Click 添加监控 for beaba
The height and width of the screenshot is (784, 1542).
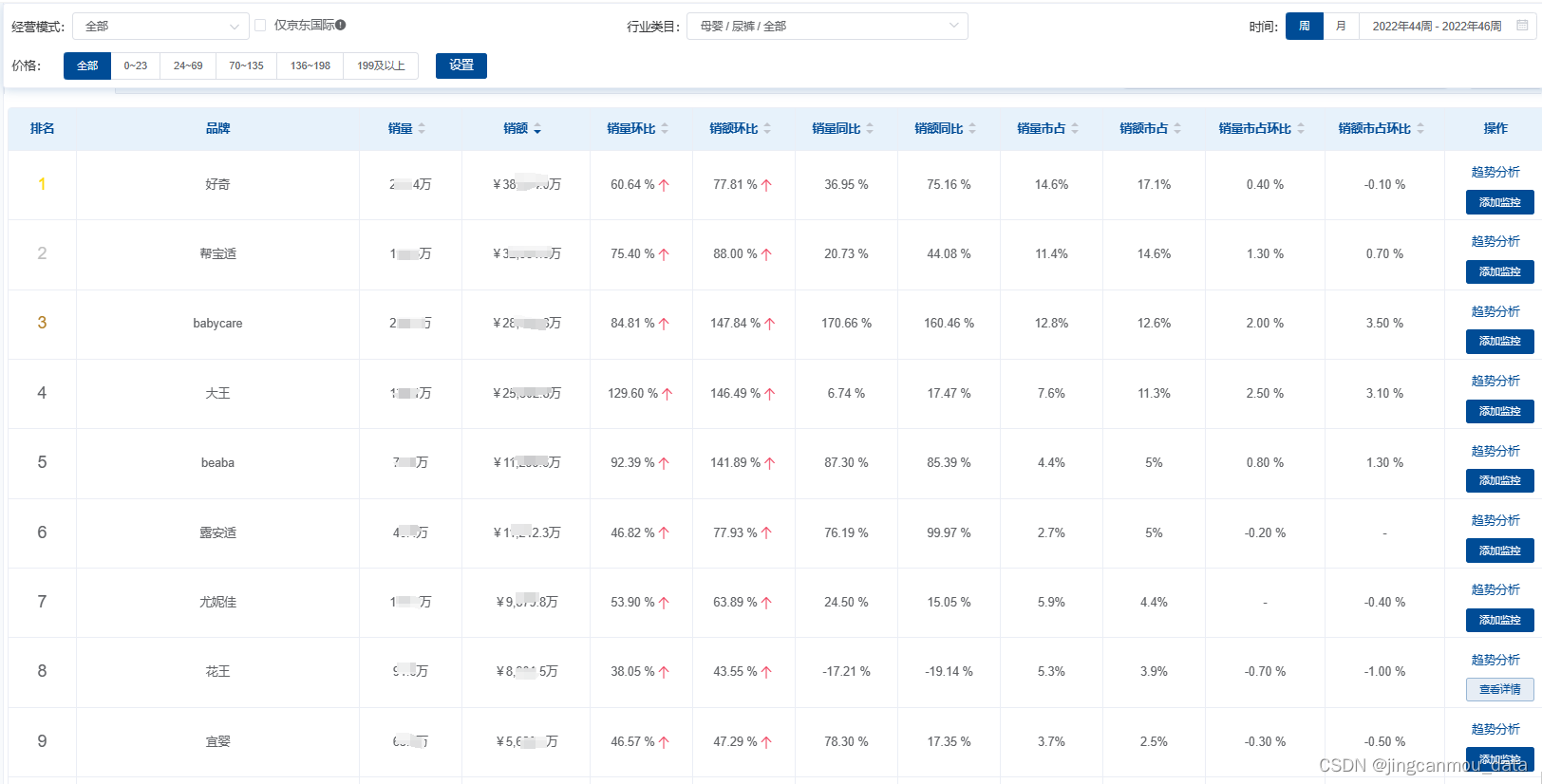coord(1500,480)
